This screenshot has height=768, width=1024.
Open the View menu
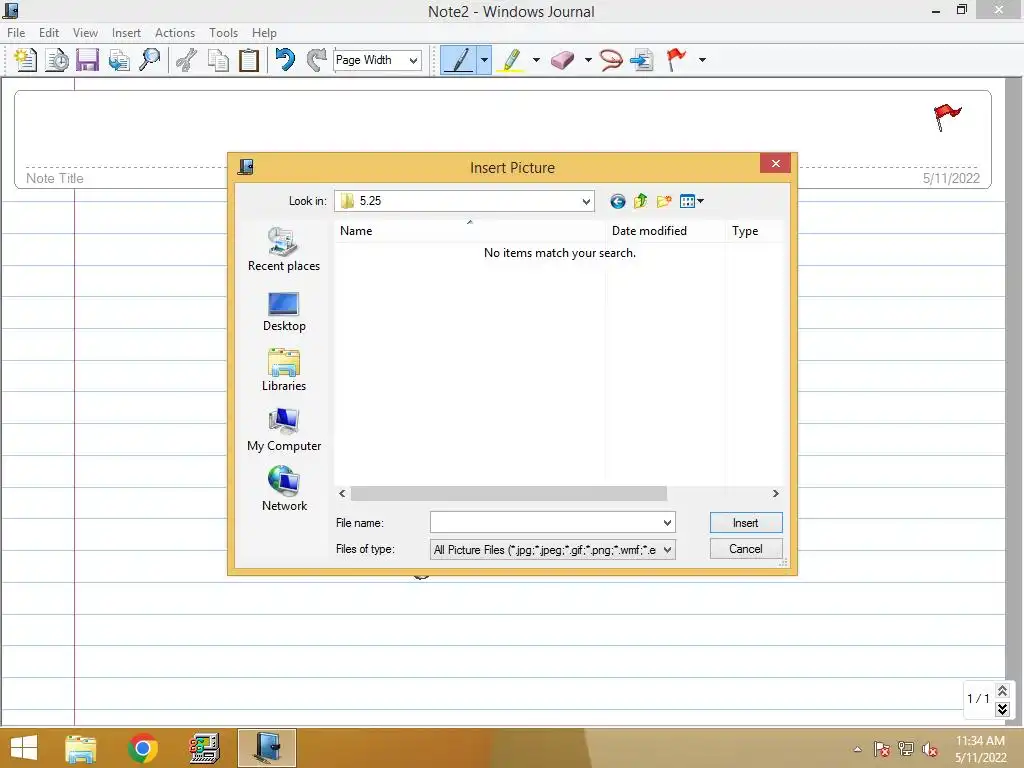click(85, 33)
